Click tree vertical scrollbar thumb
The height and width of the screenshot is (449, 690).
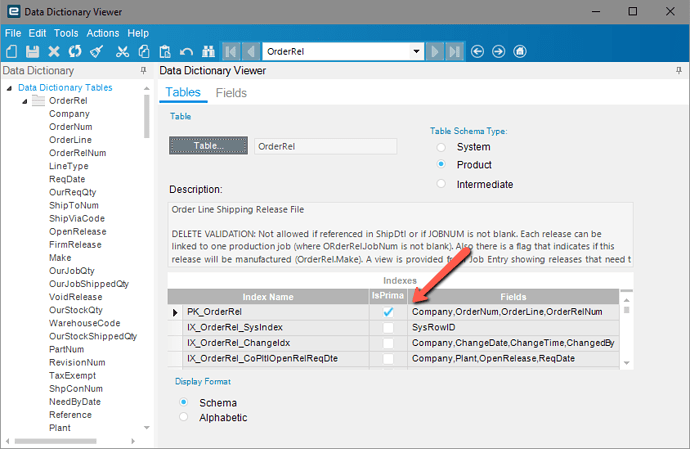[x=147, y=116]
